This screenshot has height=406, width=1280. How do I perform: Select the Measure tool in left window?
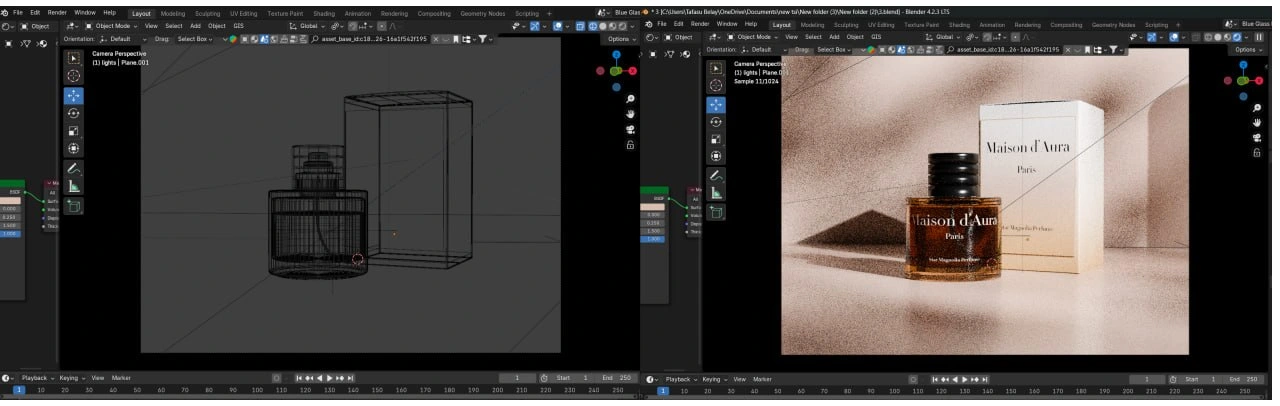tap(74, 186)
